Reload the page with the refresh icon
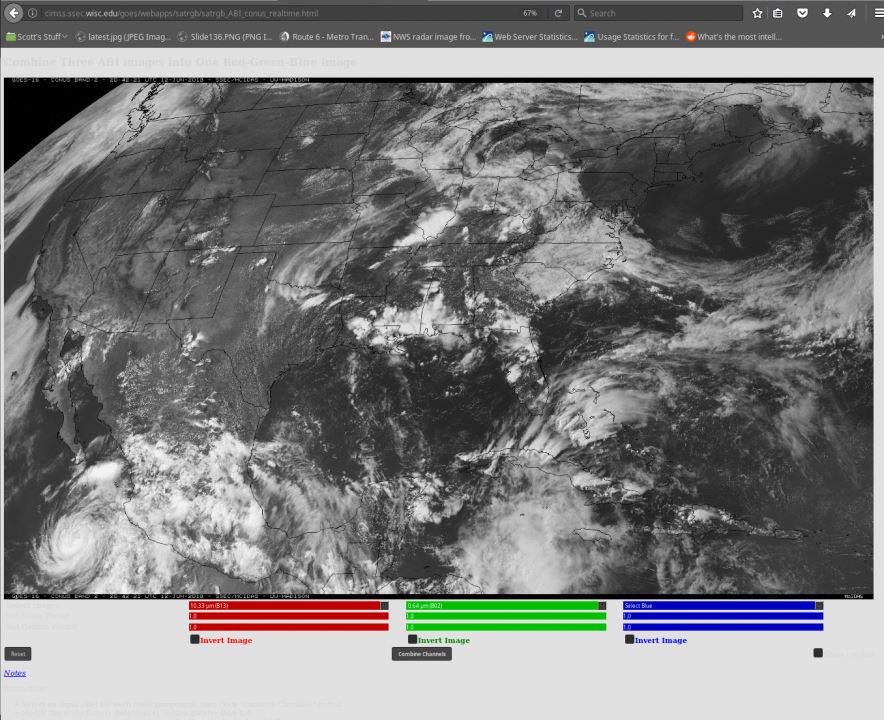The image size is (884, 720). [558, 13]
